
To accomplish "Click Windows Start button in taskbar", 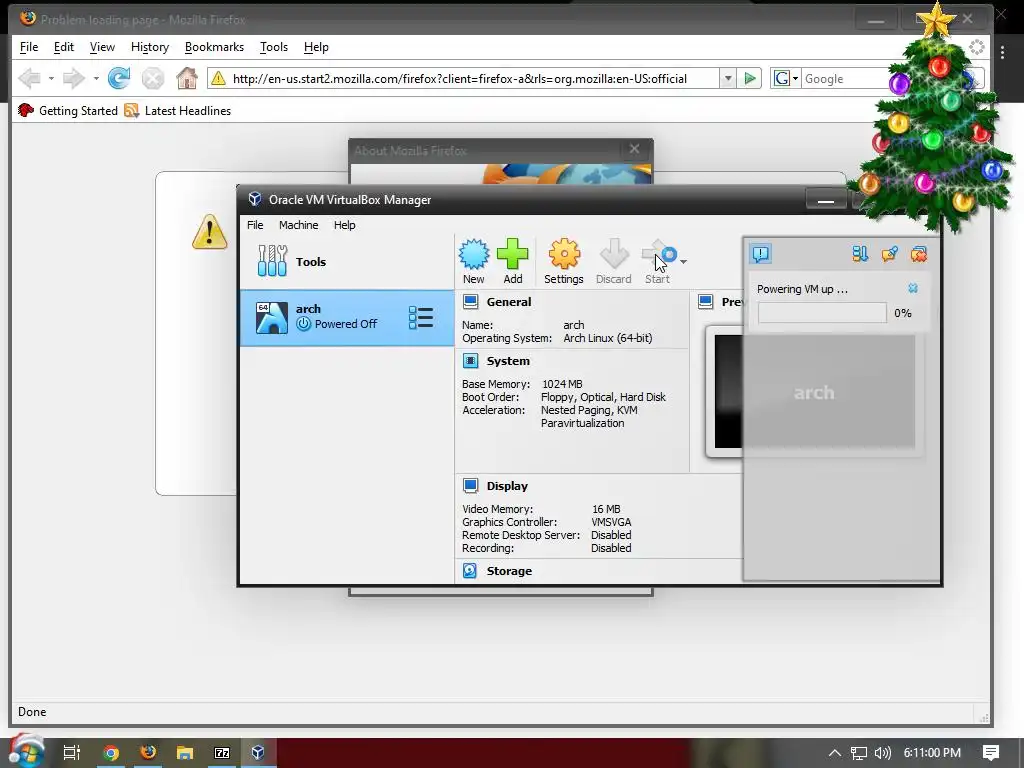I will tap(26, 752).
